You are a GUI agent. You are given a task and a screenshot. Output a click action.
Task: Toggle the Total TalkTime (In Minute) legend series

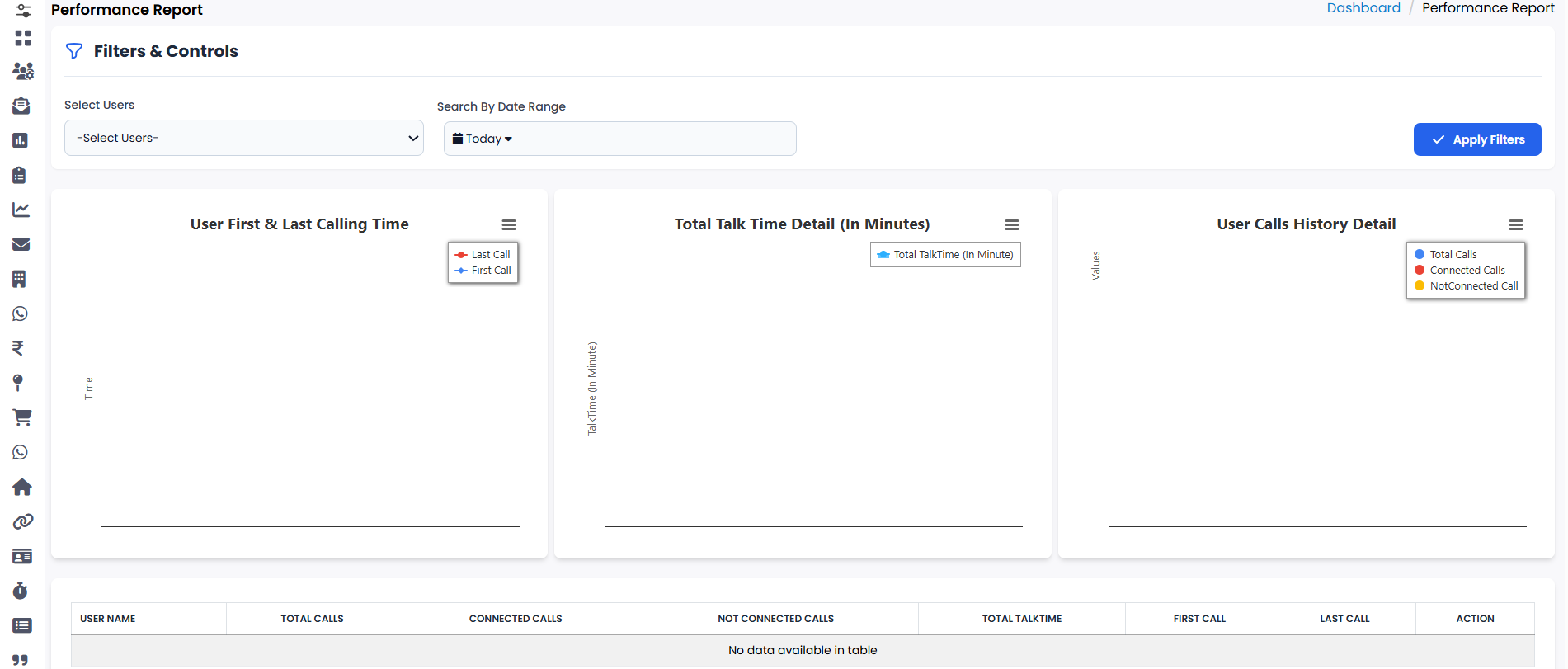[x=945, y=255]
